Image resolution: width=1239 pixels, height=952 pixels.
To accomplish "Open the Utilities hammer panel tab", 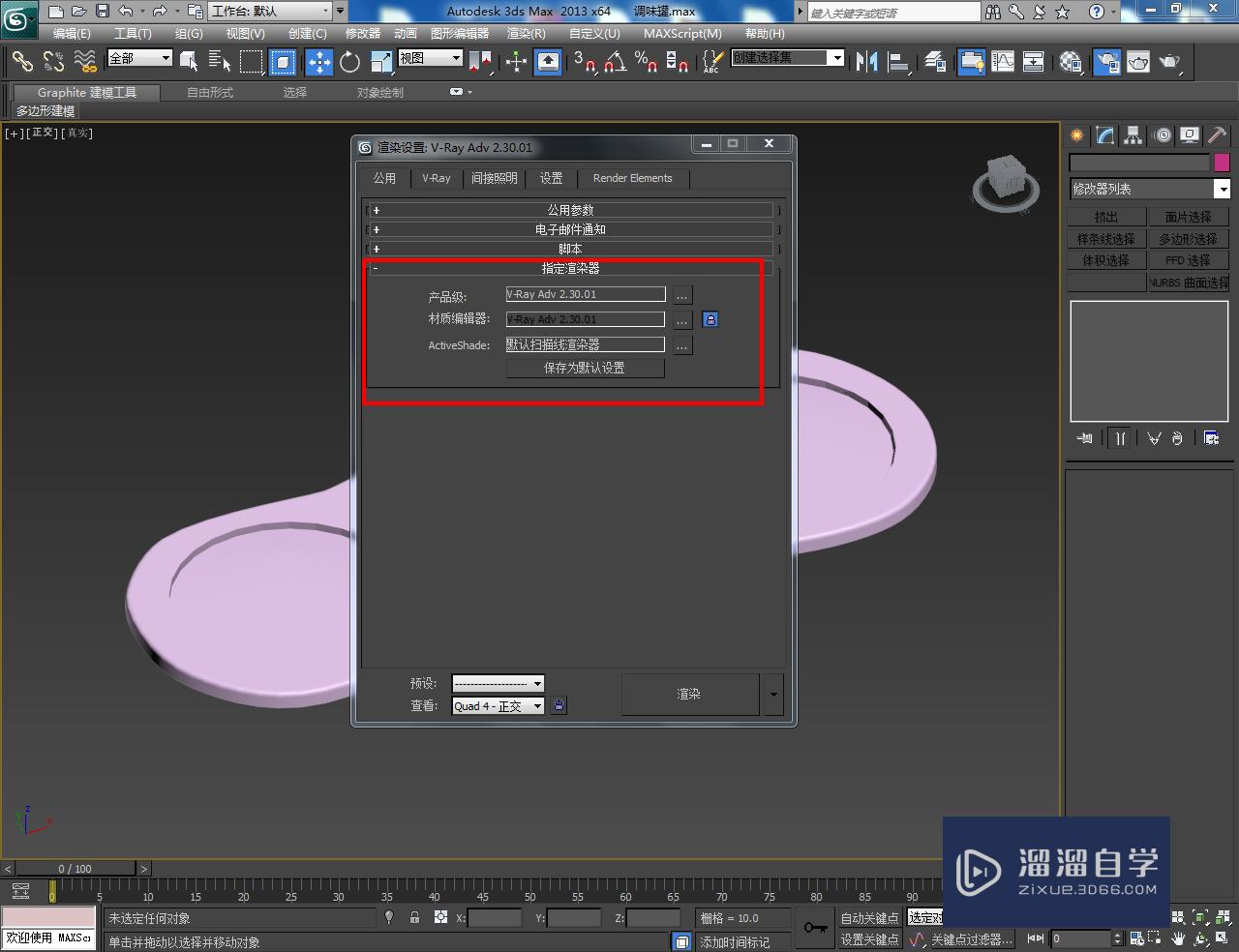I will (x=1217, y=135).
